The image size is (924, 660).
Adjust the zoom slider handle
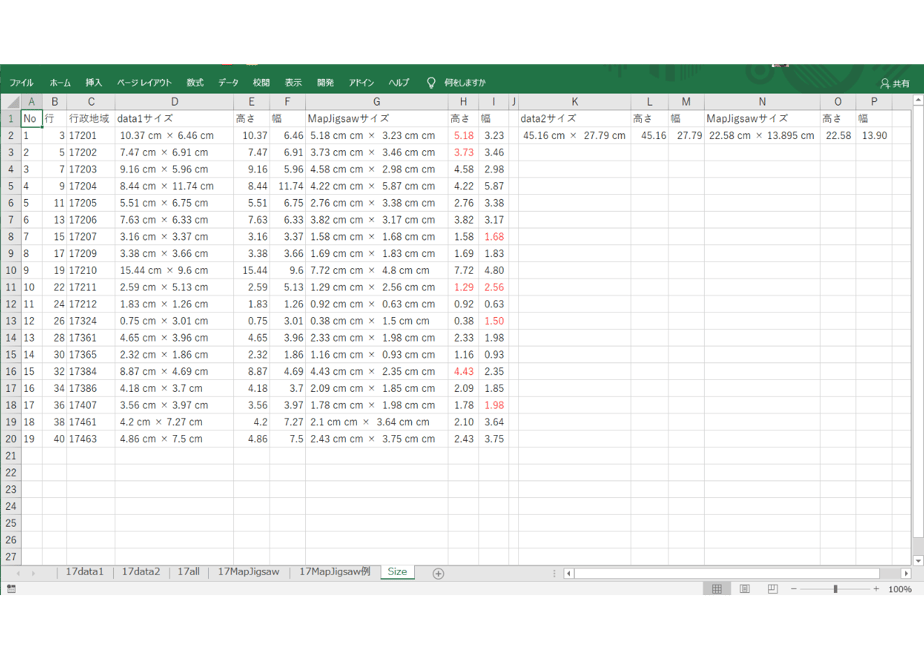click(835, 589)
